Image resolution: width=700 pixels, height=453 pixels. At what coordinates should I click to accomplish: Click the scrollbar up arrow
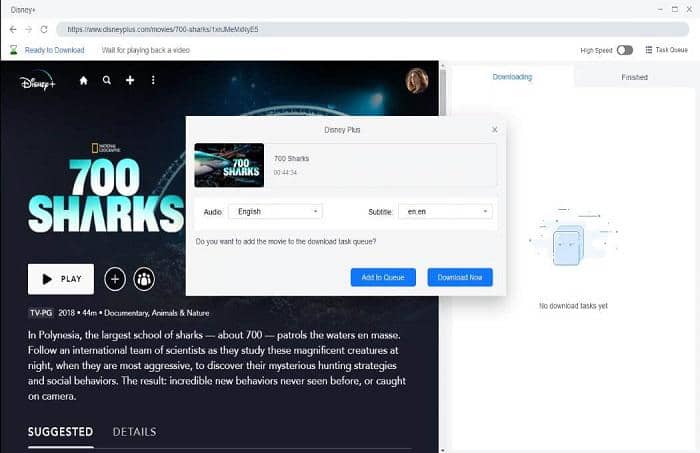point(442,65)
